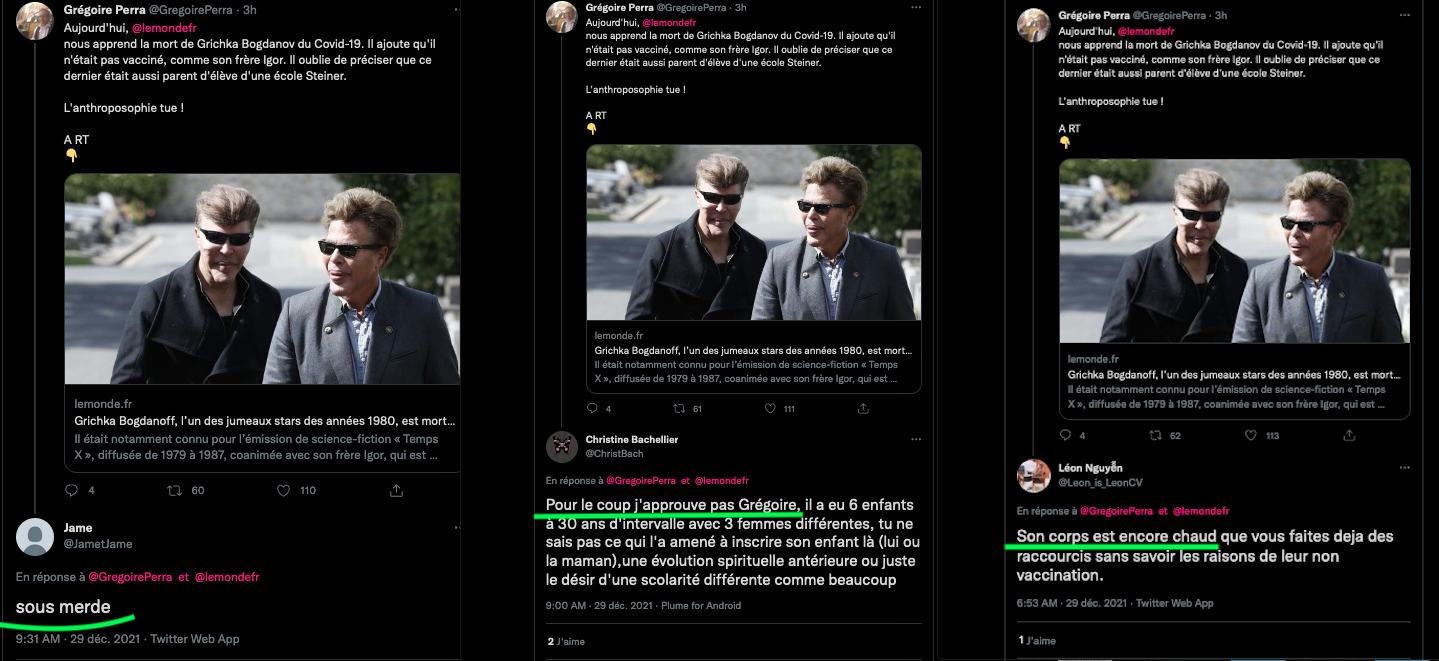Viewport: 1439px width, 661px height.
Task: Click @lemondefr mention in Léon Nguyễn's reply
Action: (1200, 511)
